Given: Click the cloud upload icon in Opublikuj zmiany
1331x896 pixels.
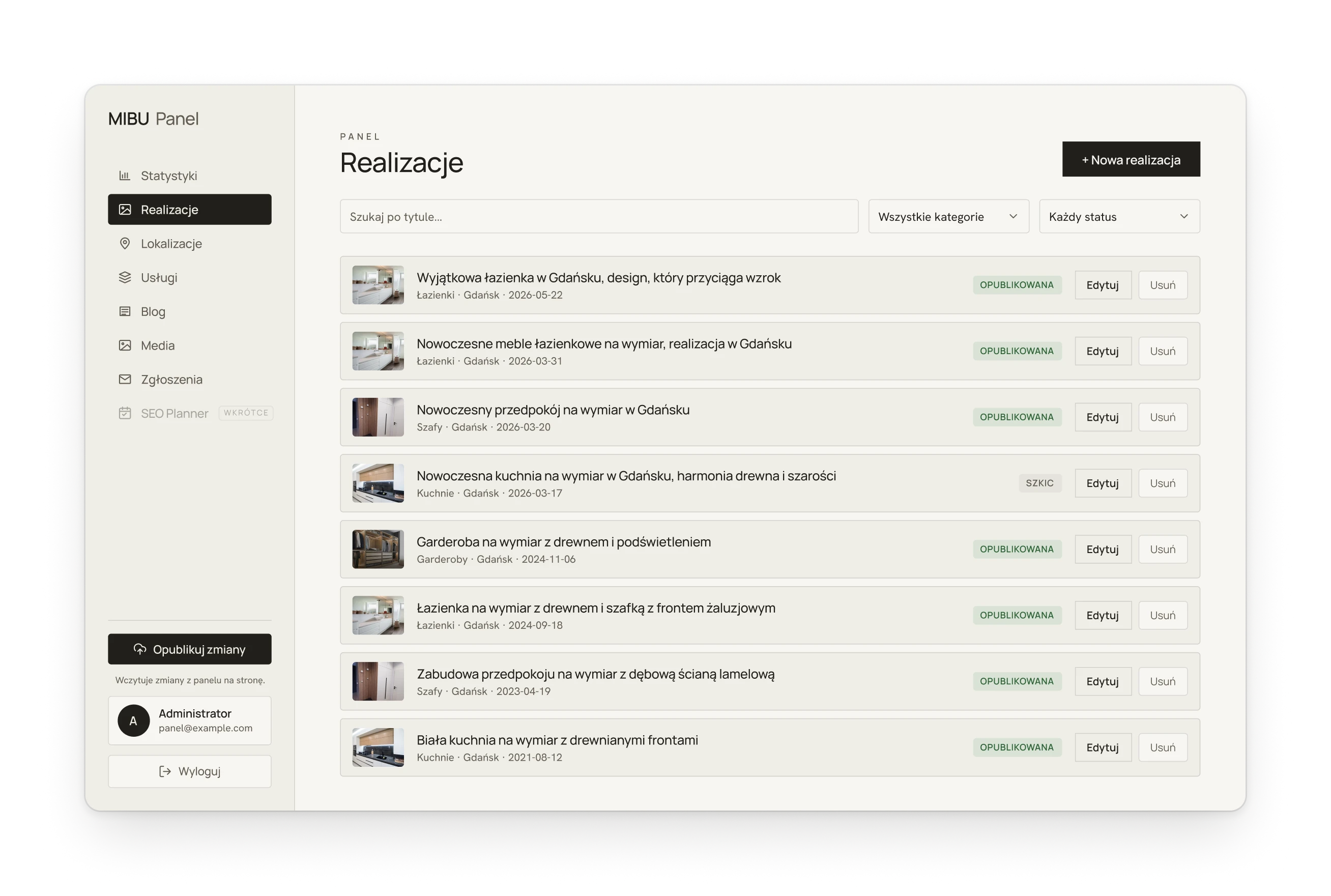Looking at the screenshot, I should [x=140, y=649].
